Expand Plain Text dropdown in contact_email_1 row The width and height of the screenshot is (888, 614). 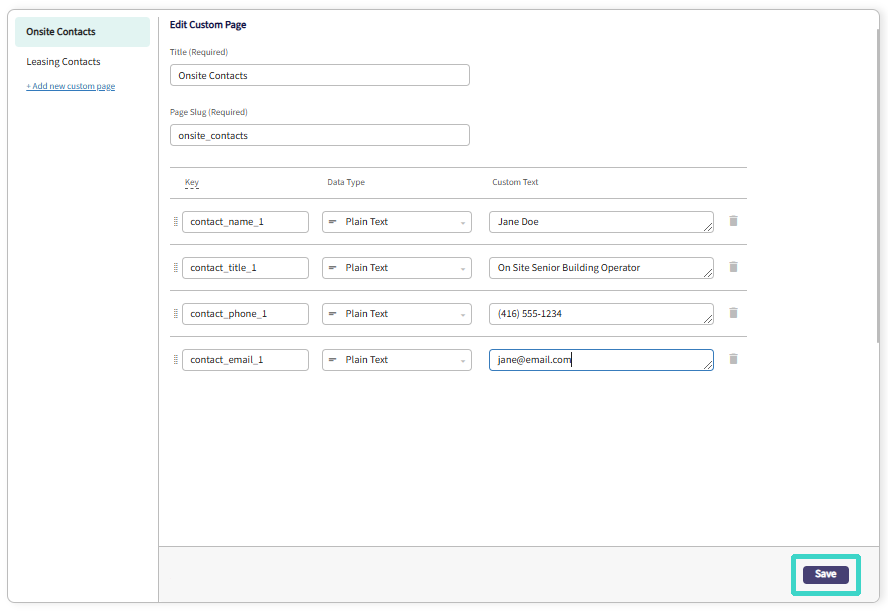pos(396,360)
